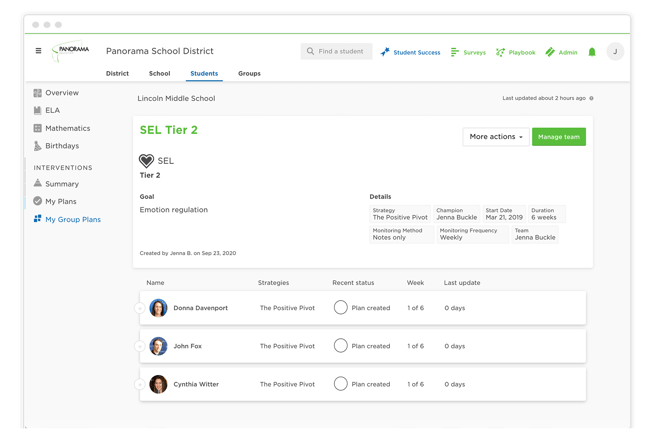
Task: Click Cynthia Witter's name
Action: (x=196, y=384)
